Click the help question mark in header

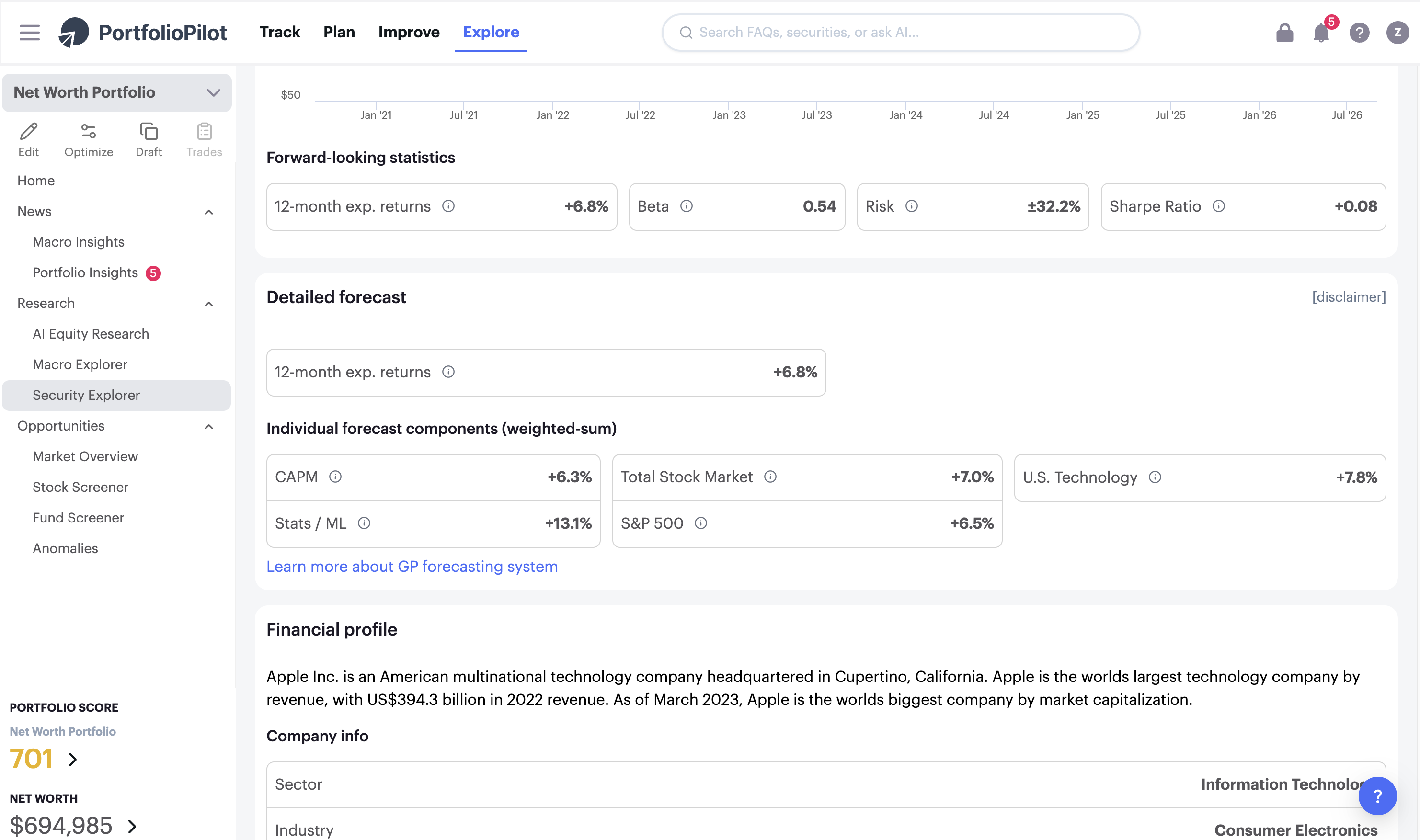pos(1359,32)
